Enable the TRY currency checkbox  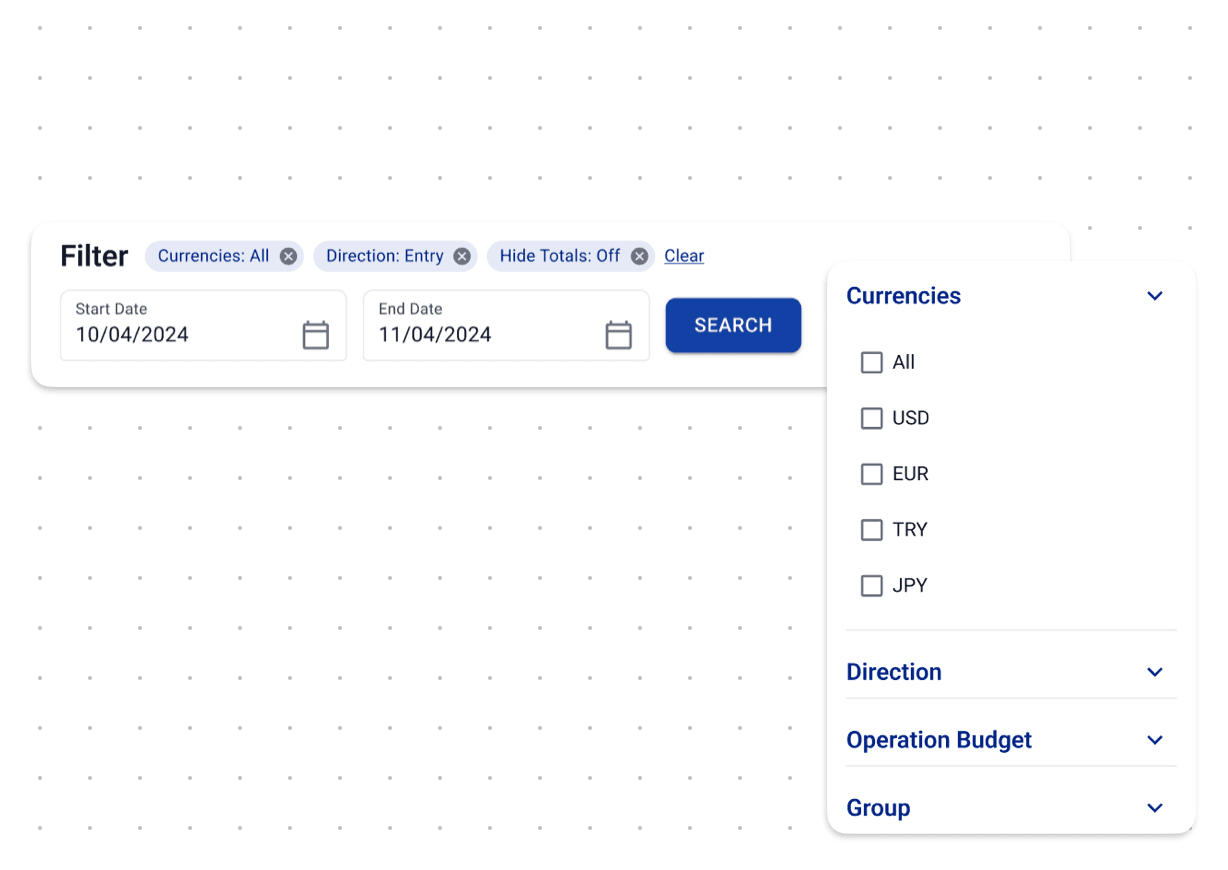point(872,530)
